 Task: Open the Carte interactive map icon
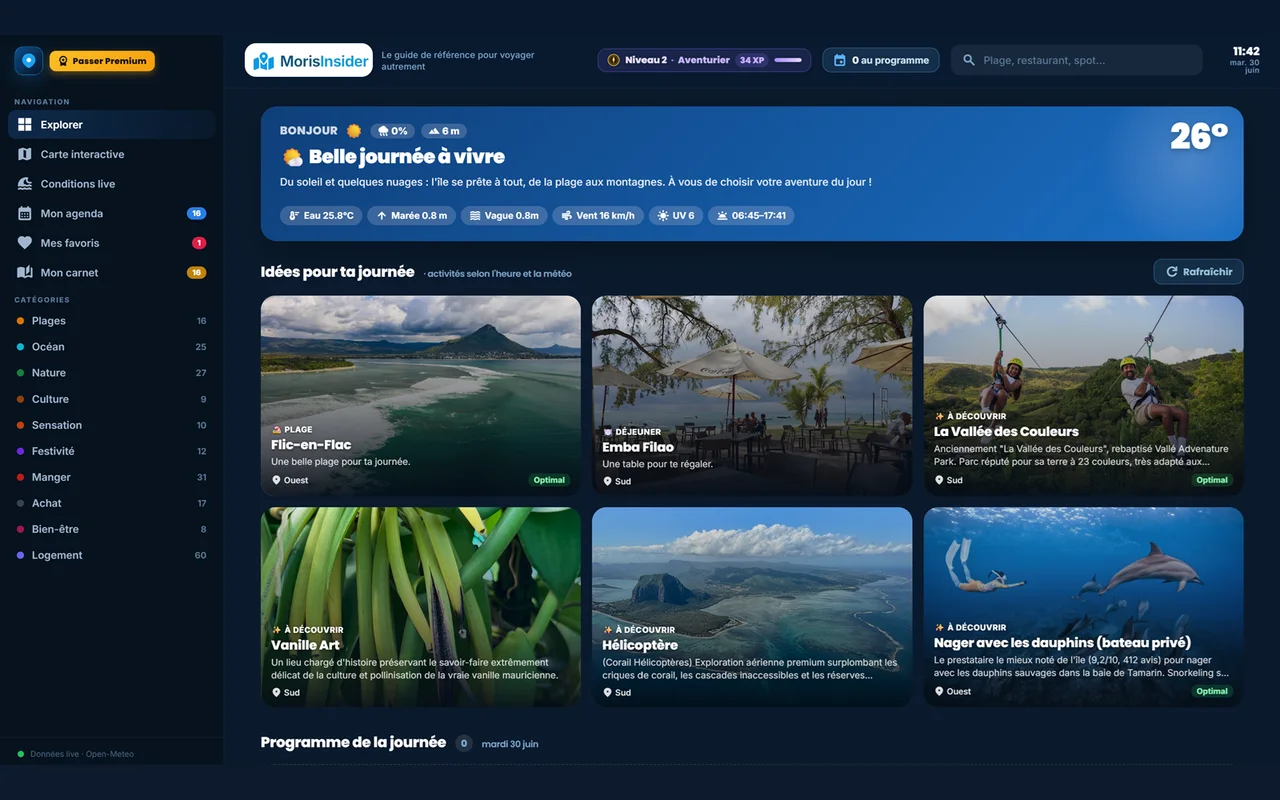click(x=25, y=154)
